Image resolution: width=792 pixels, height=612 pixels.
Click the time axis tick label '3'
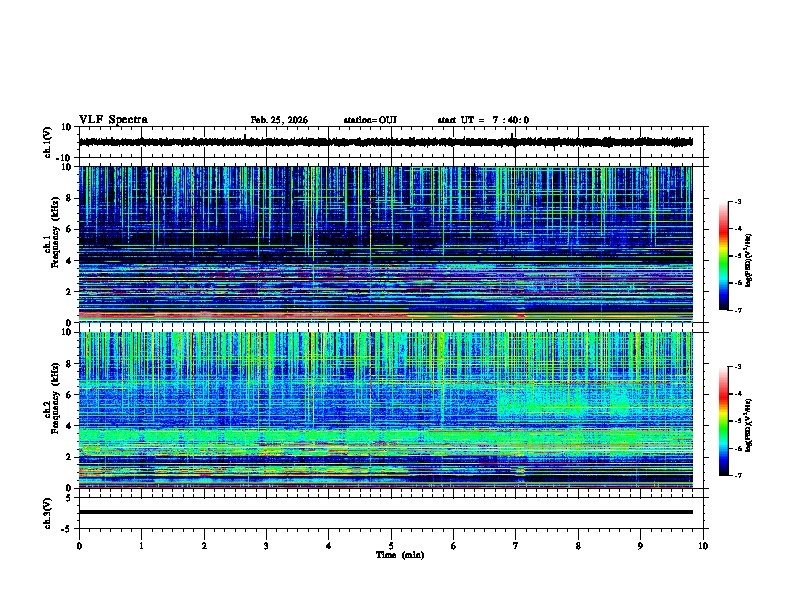(x=266, y=546)
